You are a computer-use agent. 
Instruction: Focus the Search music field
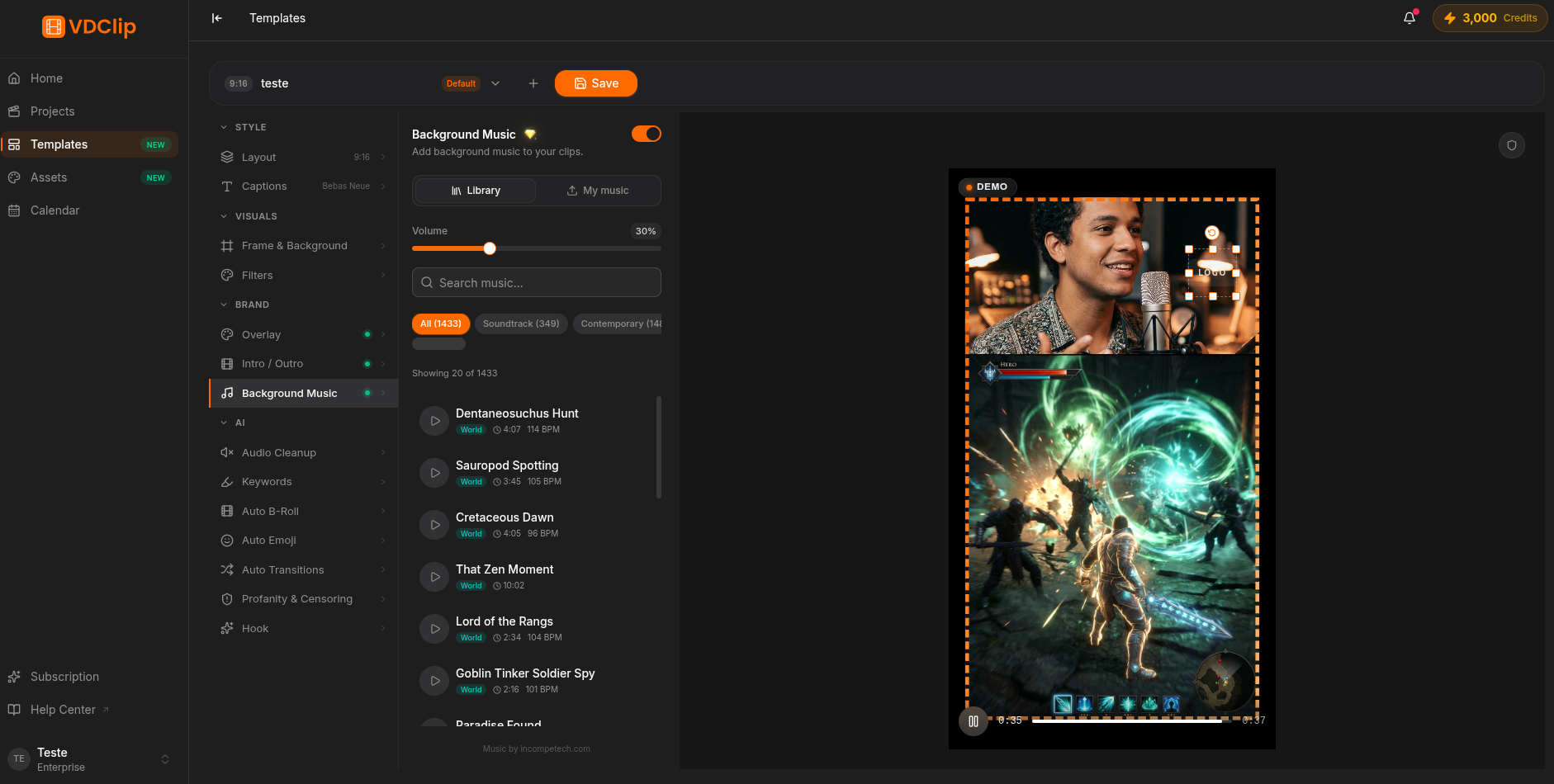point(537,282)
